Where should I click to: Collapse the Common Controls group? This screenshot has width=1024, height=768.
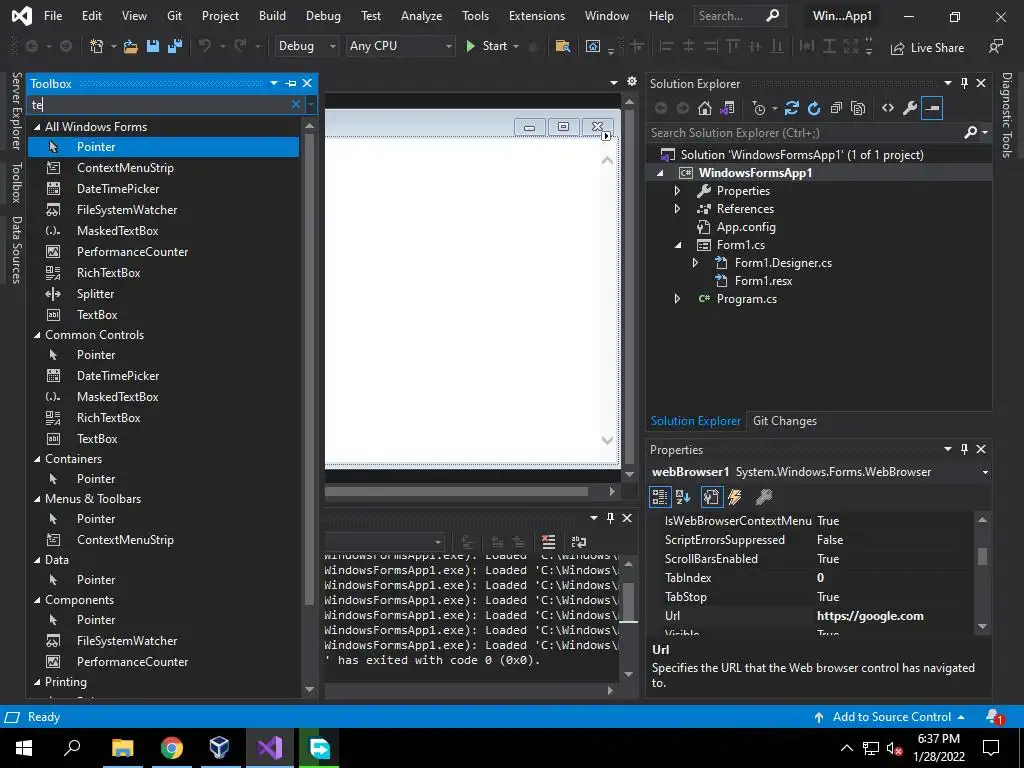(37, 334)
